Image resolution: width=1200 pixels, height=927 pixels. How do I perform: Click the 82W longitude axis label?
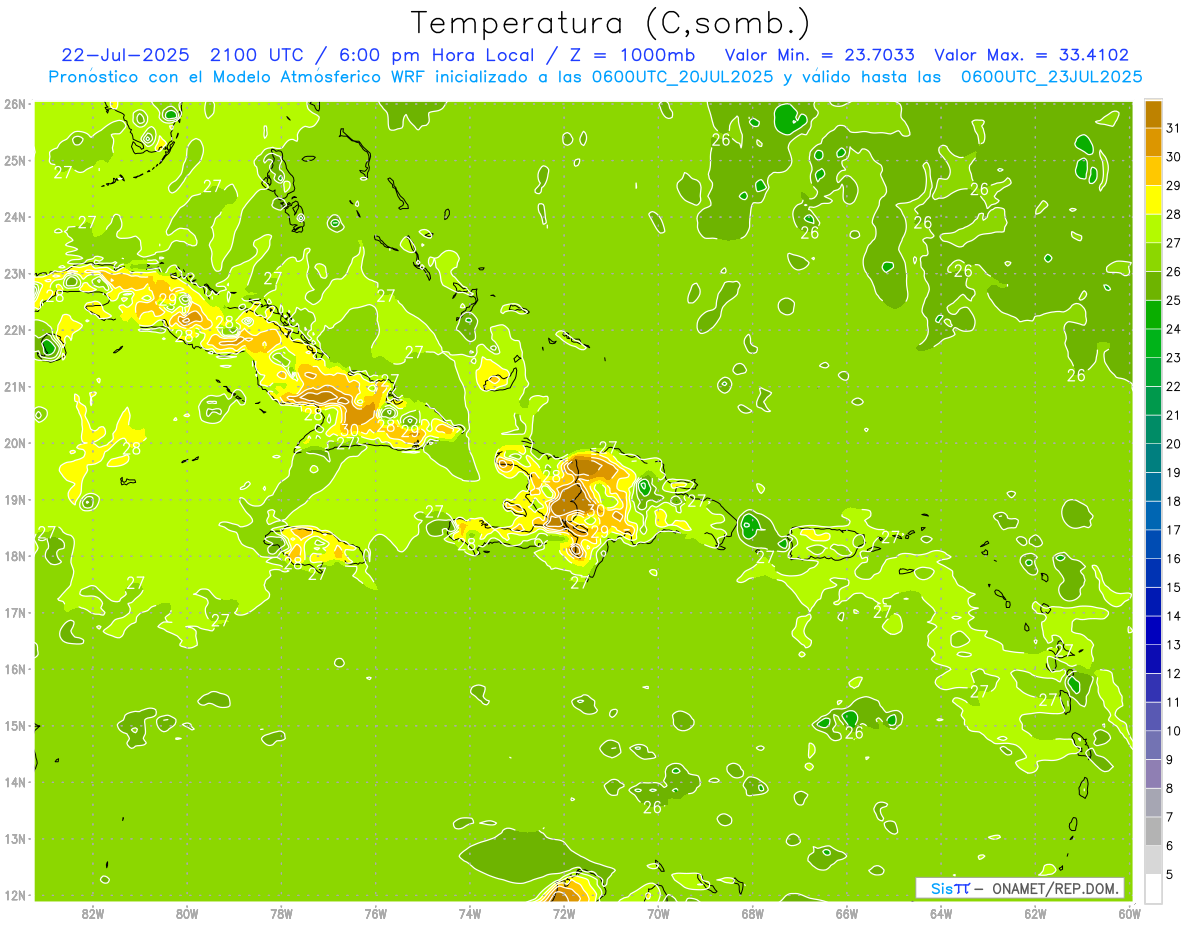(x=93, y=912)
